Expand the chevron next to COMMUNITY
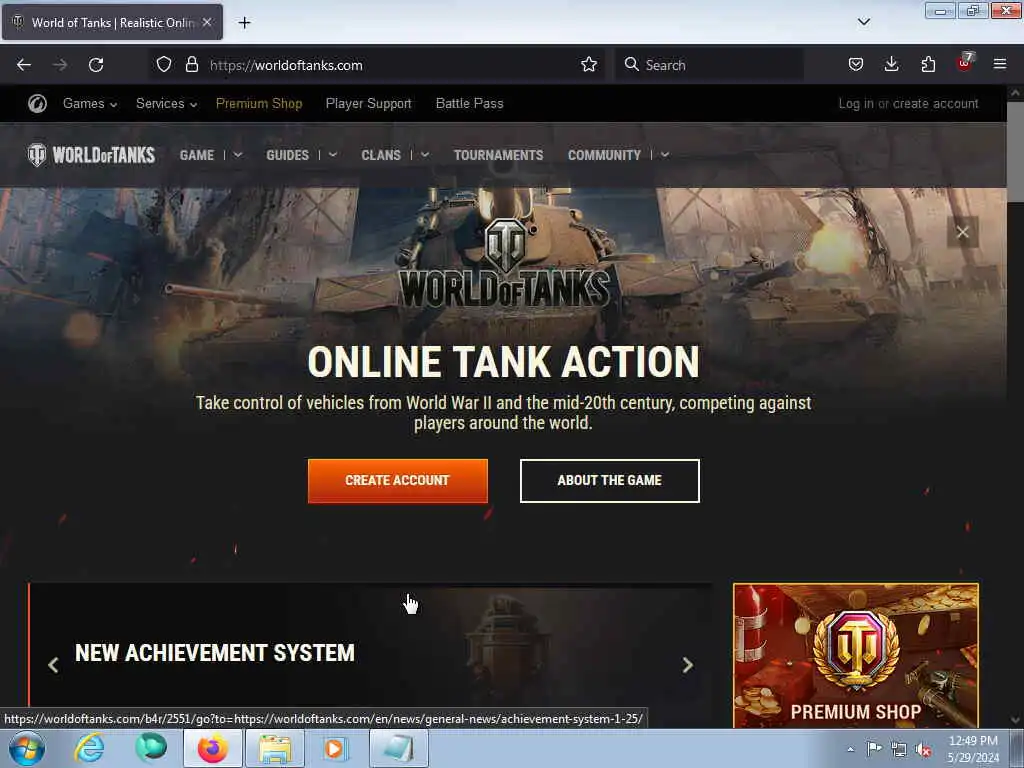Viewport: 1024px width, 768px height. pos(665,155)
